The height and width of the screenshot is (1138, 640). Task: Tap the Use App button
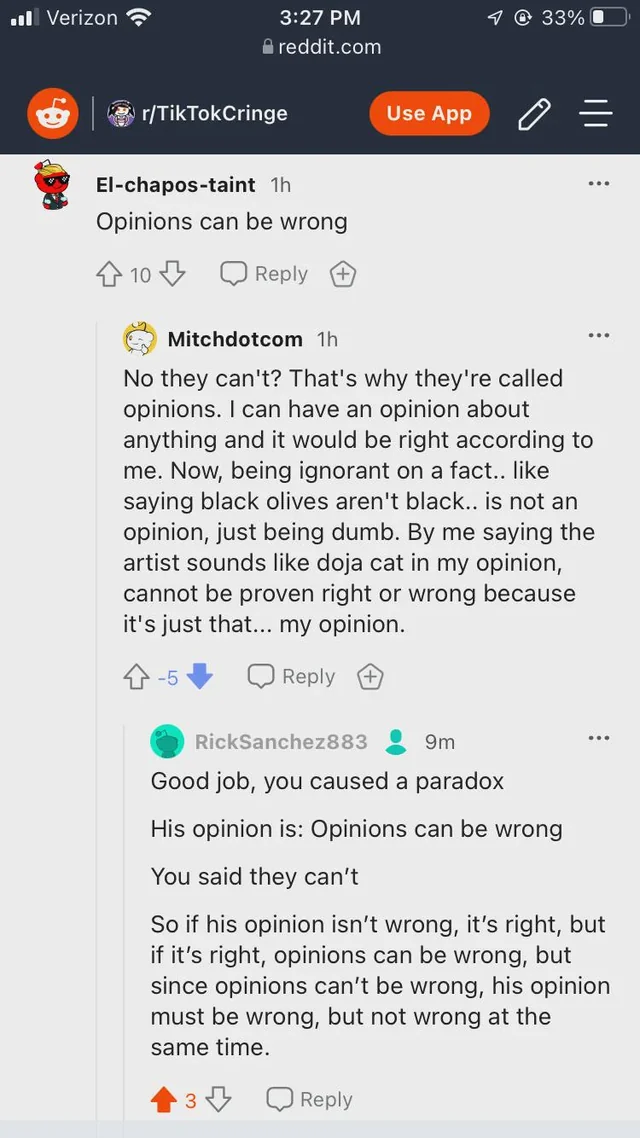[429, 113]
